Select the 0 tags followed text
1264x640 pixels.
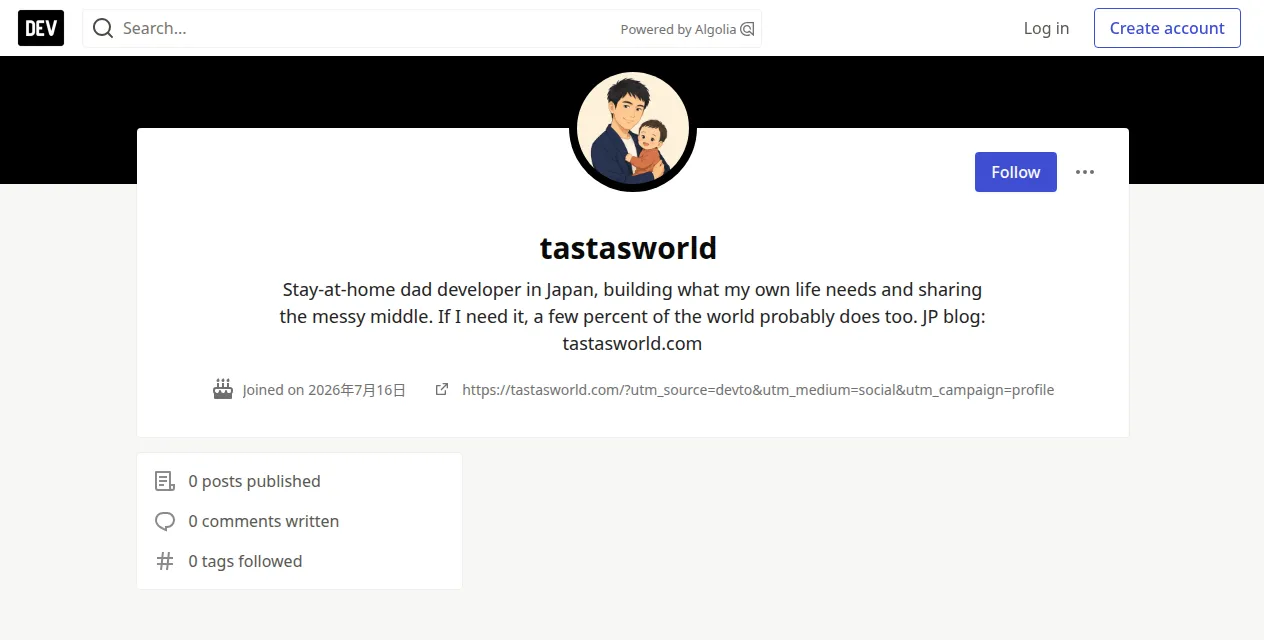pyautogui.click(x=245, y=561)
